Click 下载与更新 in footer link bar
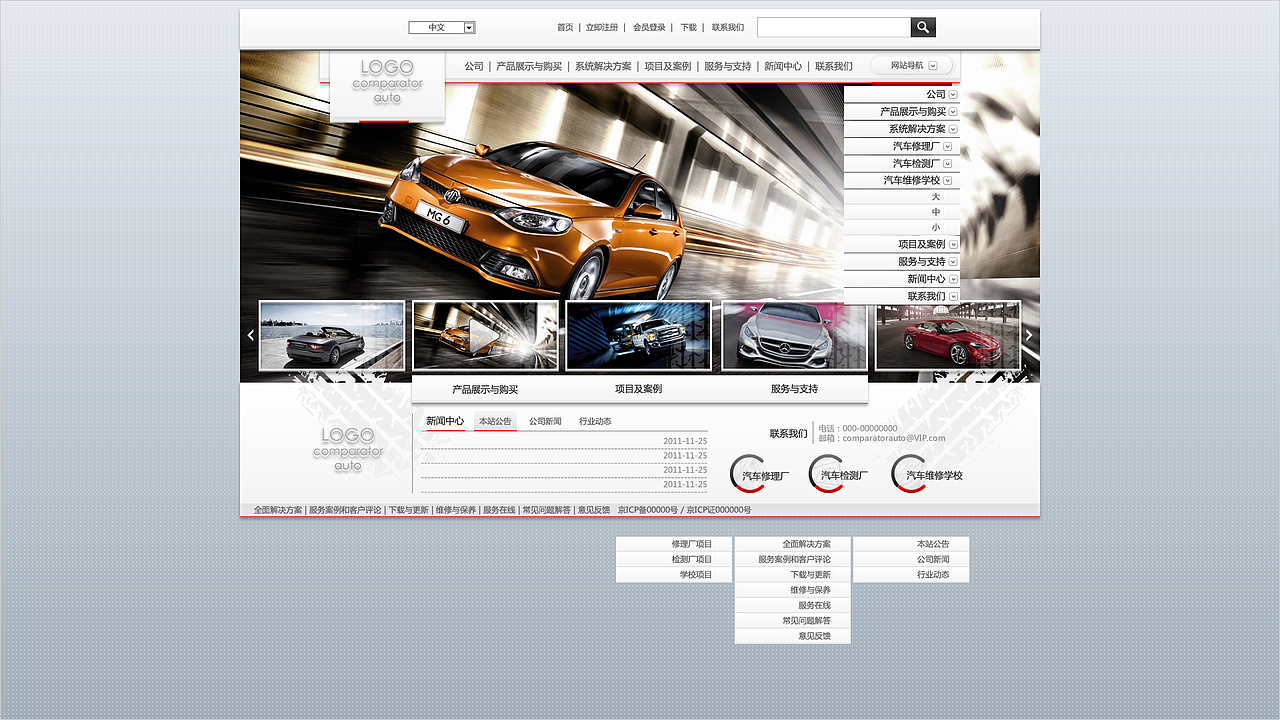1280x720 pixels. point(408,510)
